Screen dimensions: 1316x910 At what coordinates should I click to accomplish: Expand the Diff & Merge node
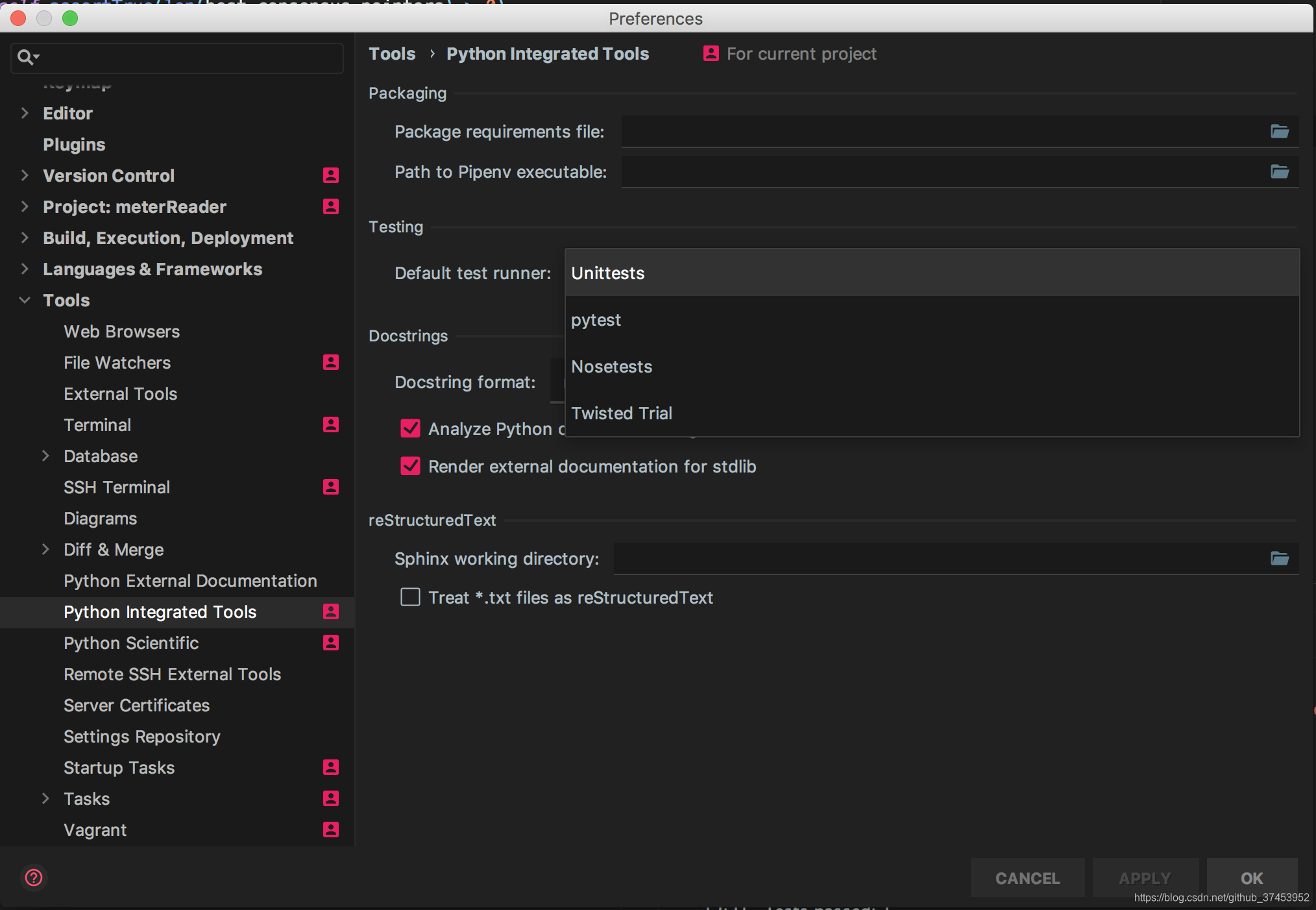click(45, 549)
